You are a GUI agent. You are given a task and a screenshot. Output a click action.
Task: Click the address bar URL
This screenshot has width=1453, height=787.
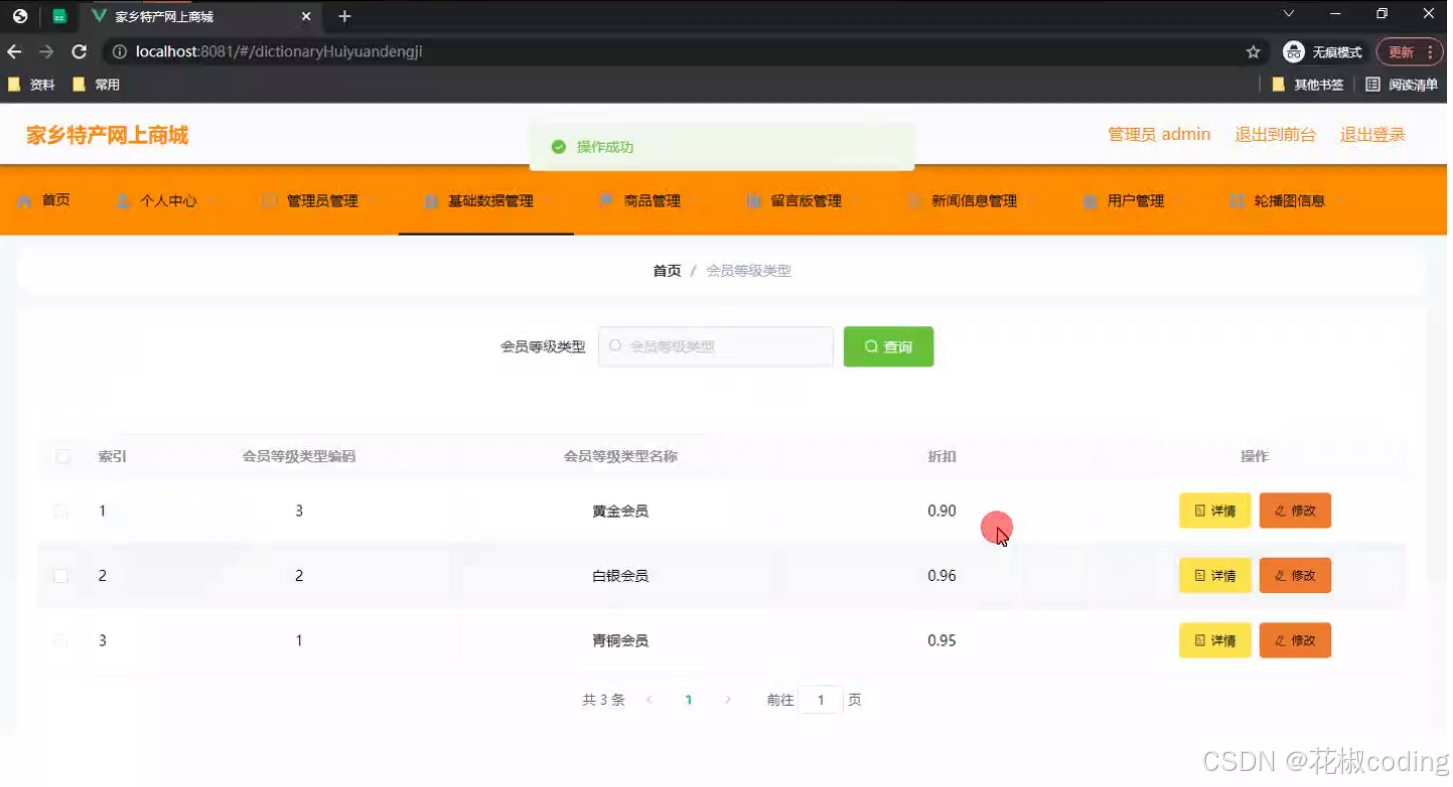click(279, 52)
